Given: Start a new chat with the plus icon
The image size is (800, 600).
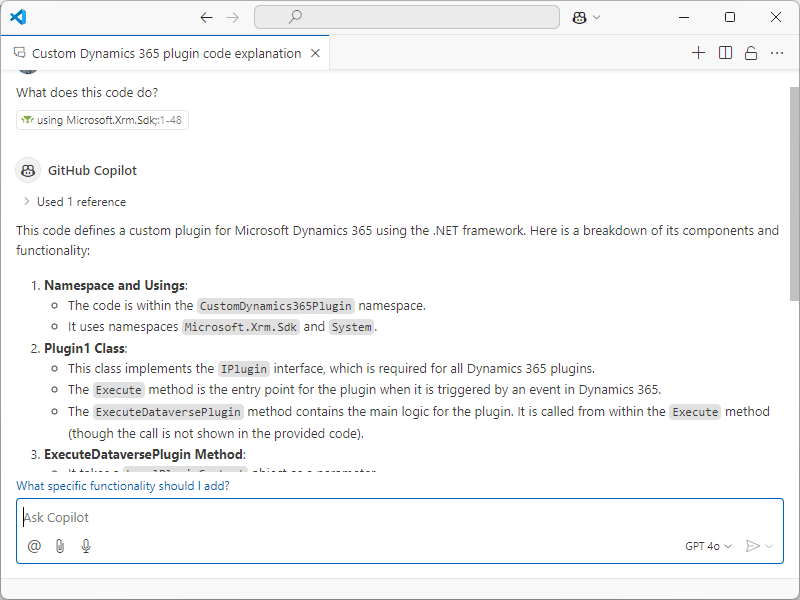Looking at the screenshot, I should [x=698, y=52].
